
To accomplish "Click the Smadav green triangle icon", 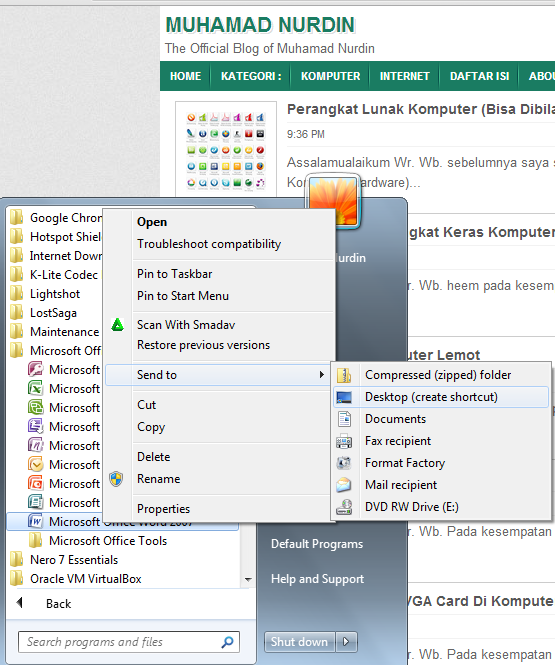I will click(x=117, y=325).
